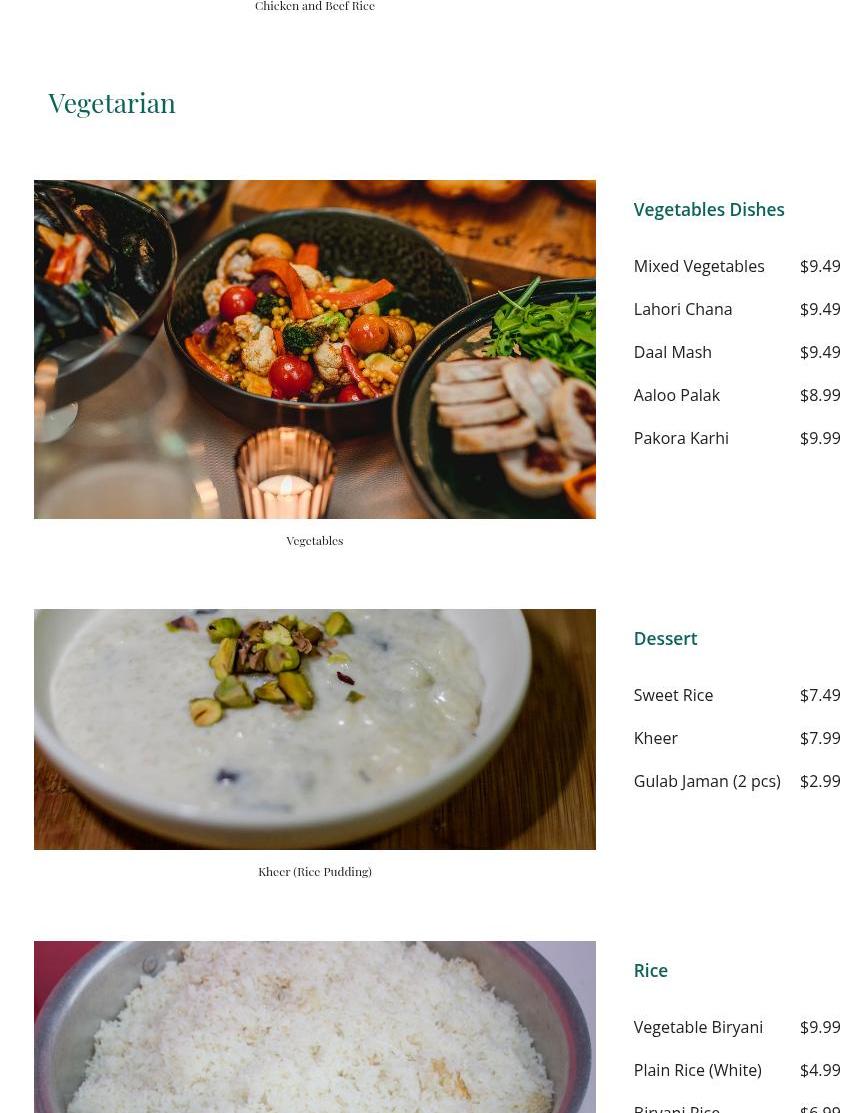Image resolution: width=862 pixels, height=1113 pixels.
Task: Choose Daal Mash from the menu
Action: (x=672, y=352)
